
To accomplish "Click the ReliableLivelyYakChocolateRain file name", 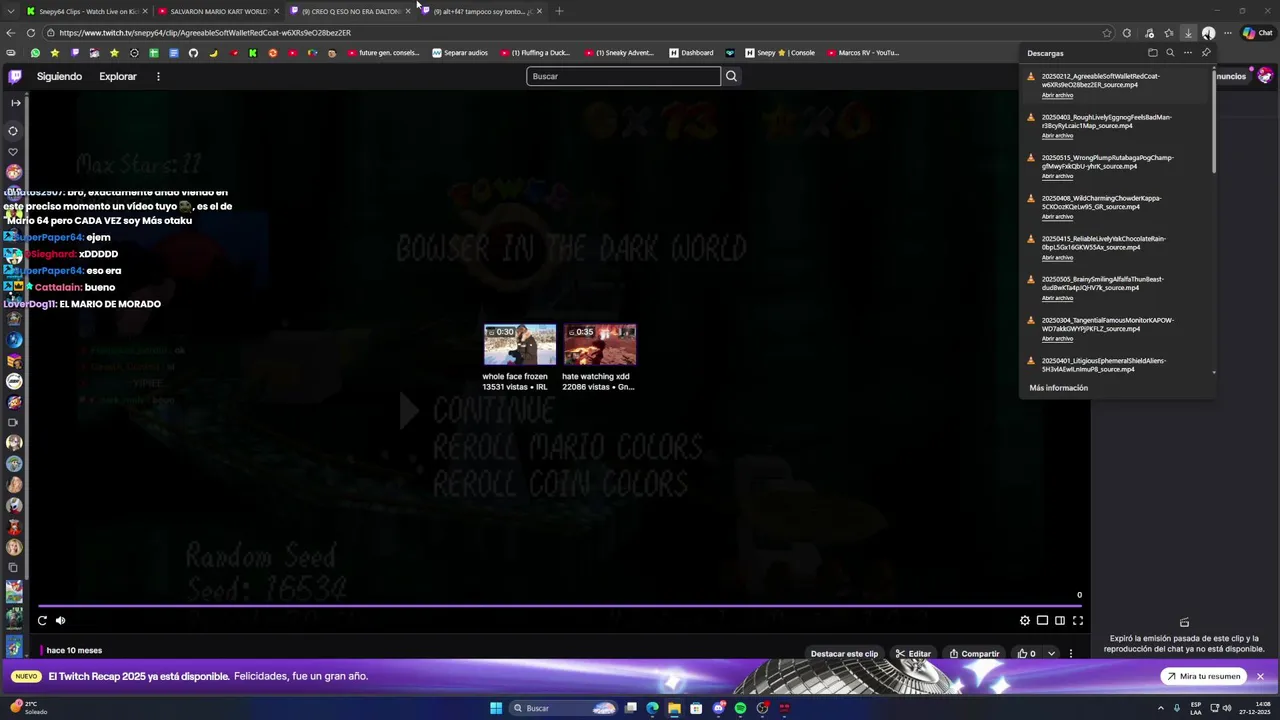I will pos(1103,243).
